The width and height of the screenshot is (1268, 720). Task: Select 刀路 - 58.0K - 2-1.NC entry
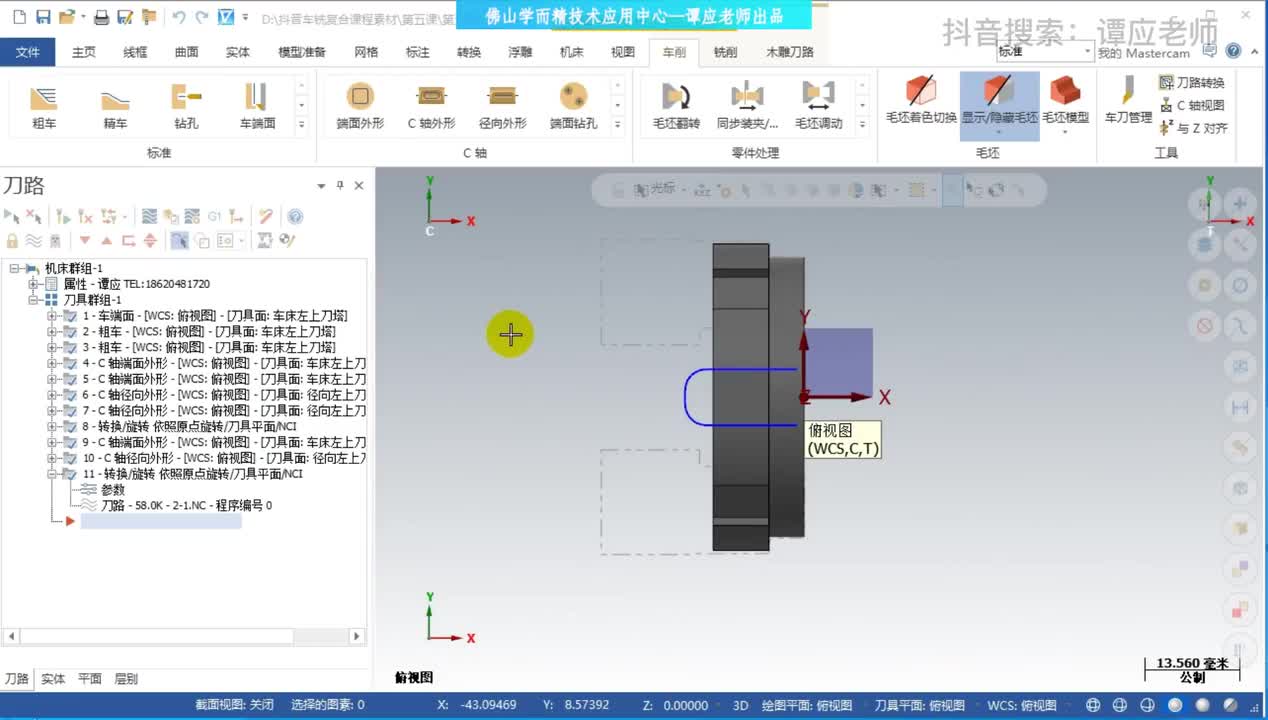point(186,505)
